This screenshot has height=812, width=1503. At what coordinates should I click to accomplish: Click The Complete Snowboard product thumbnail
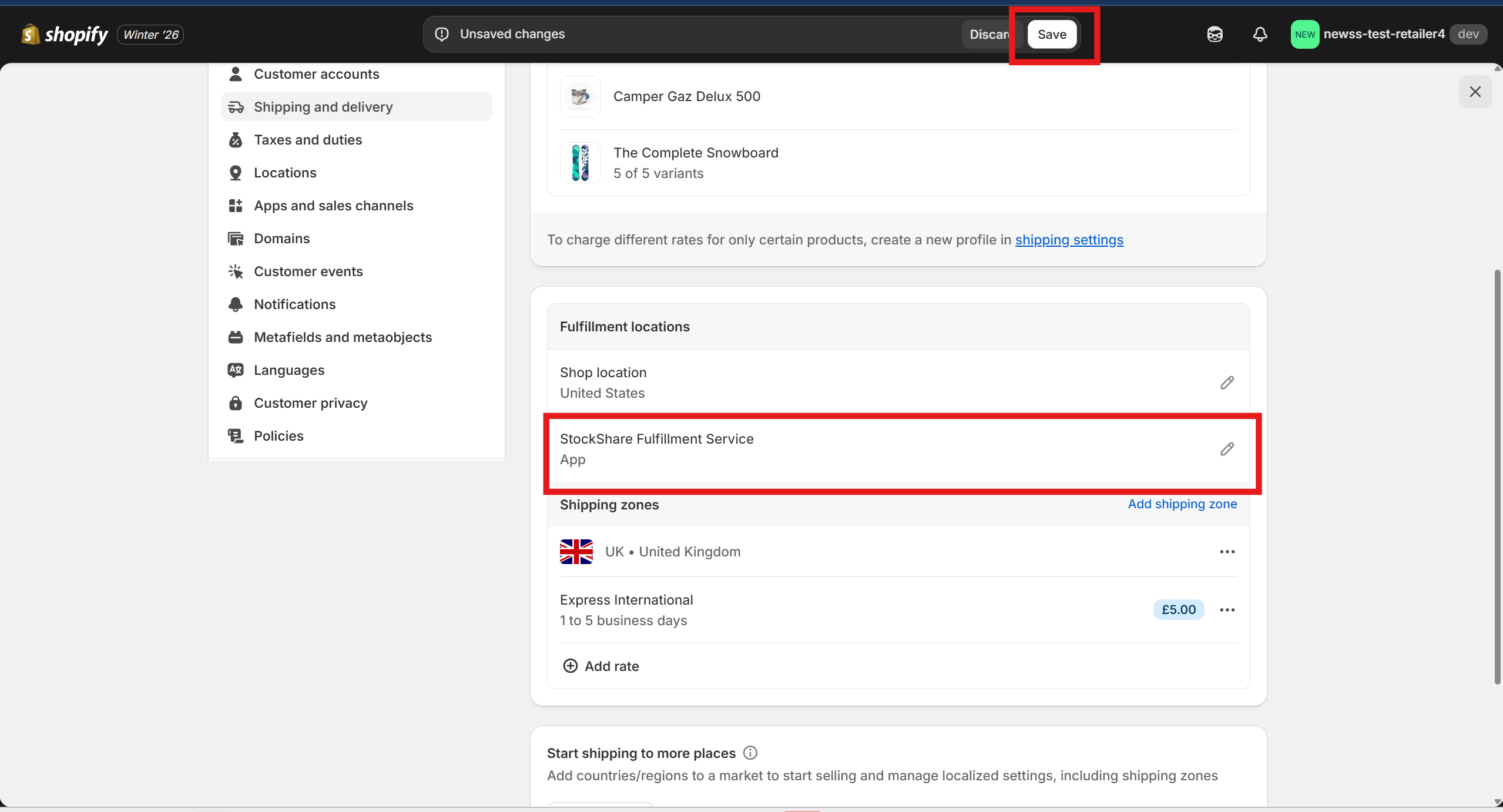pyautogui.click(x=580, y=163)
